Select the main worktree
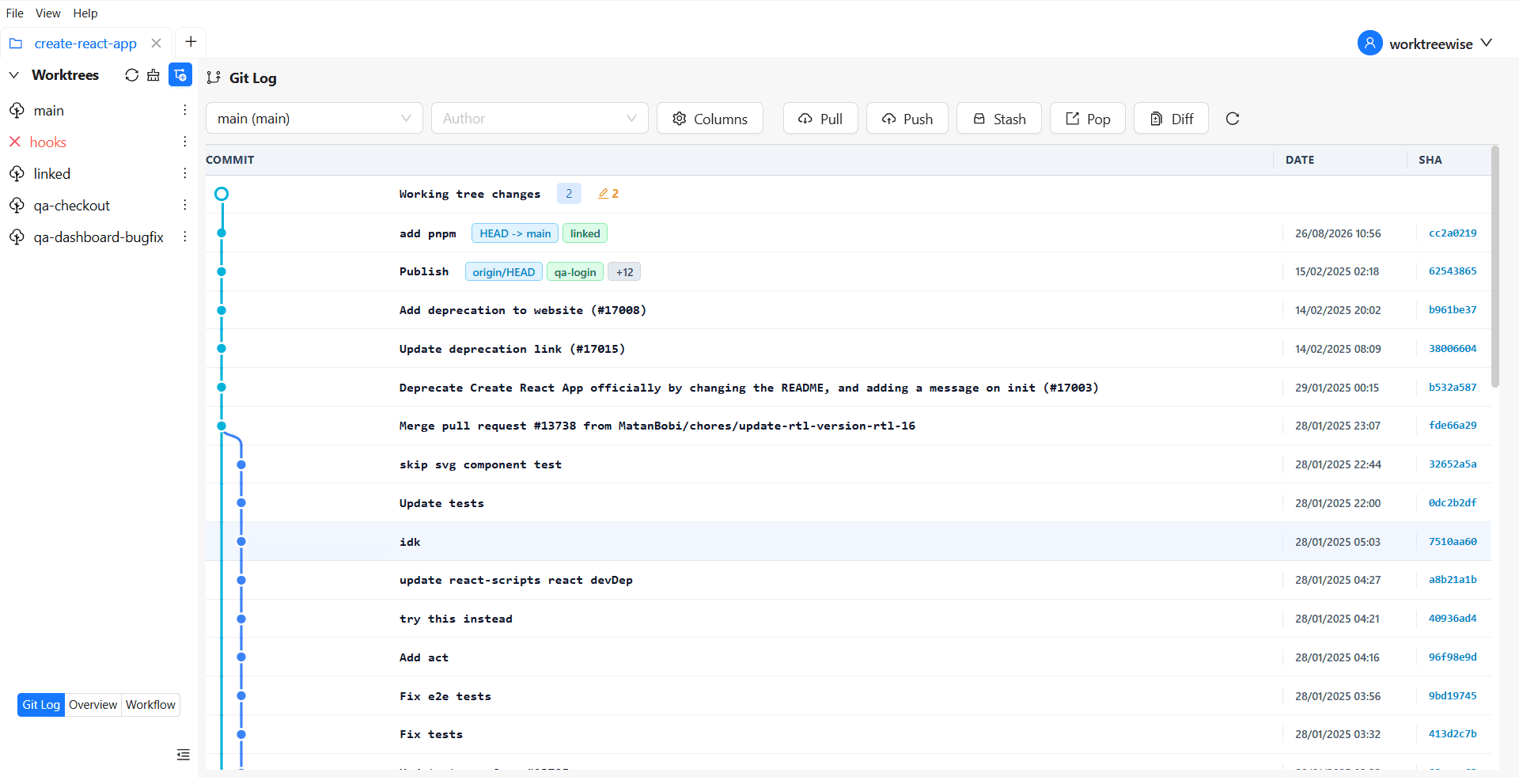 tap(48, 111)
